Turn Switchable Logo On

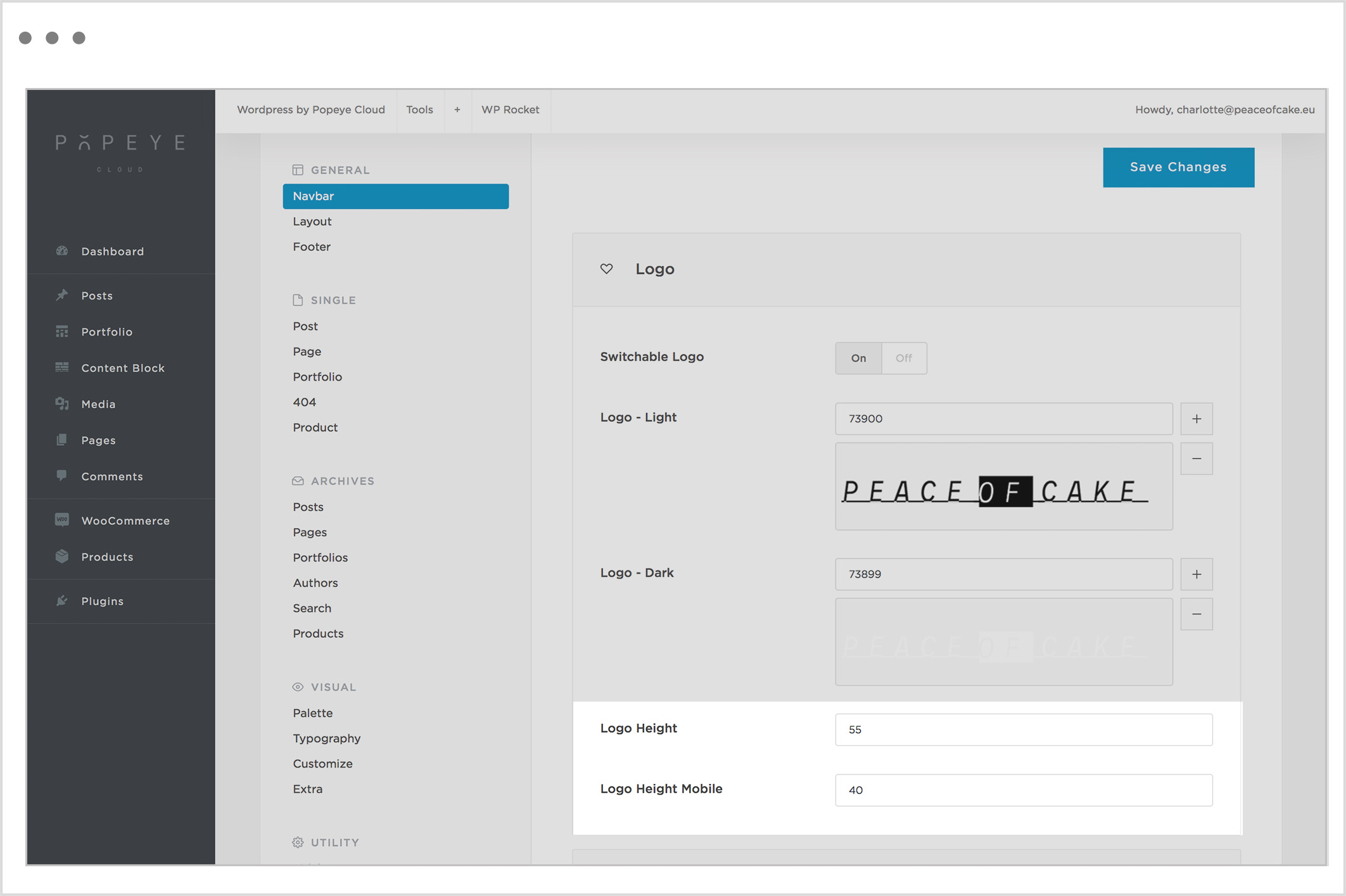858,358
